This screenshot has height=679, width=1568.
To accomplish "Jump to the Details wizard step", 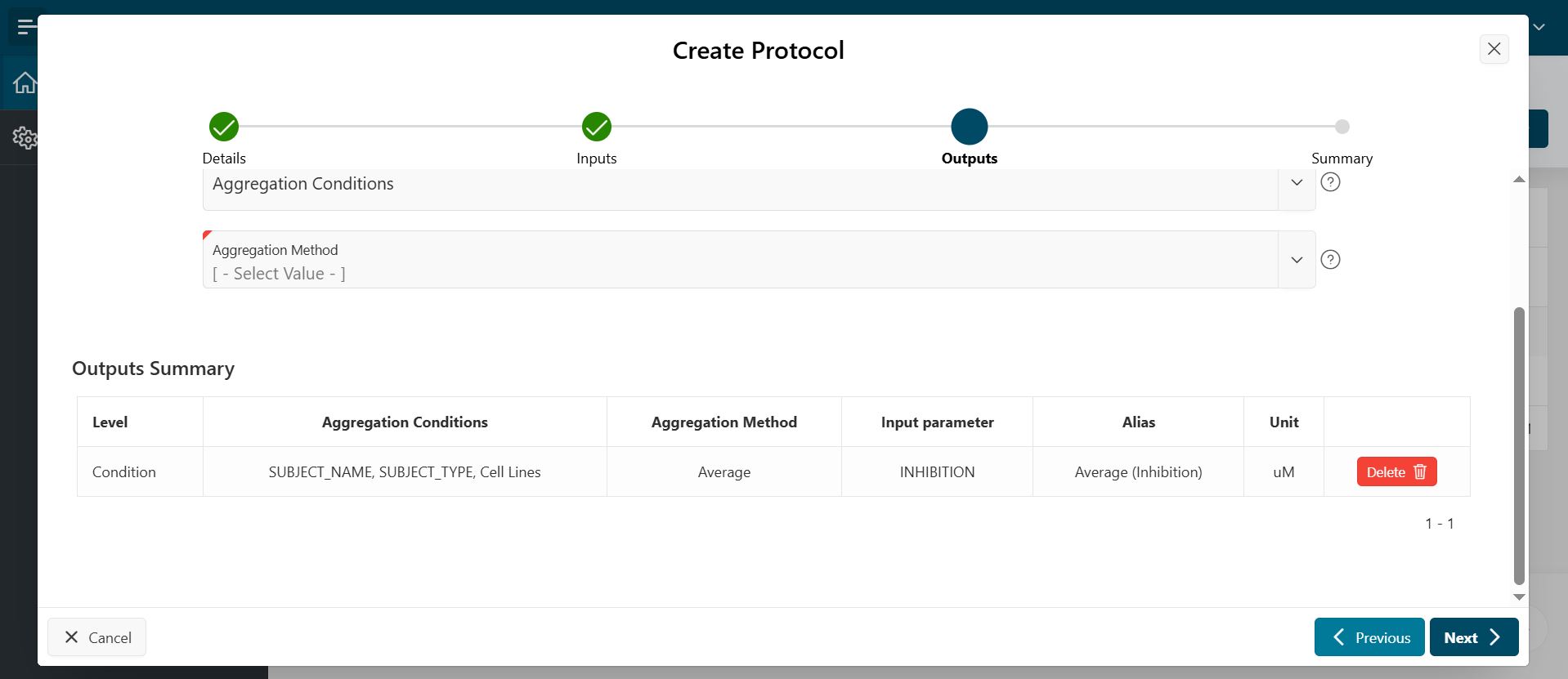I will pos(224,127).
